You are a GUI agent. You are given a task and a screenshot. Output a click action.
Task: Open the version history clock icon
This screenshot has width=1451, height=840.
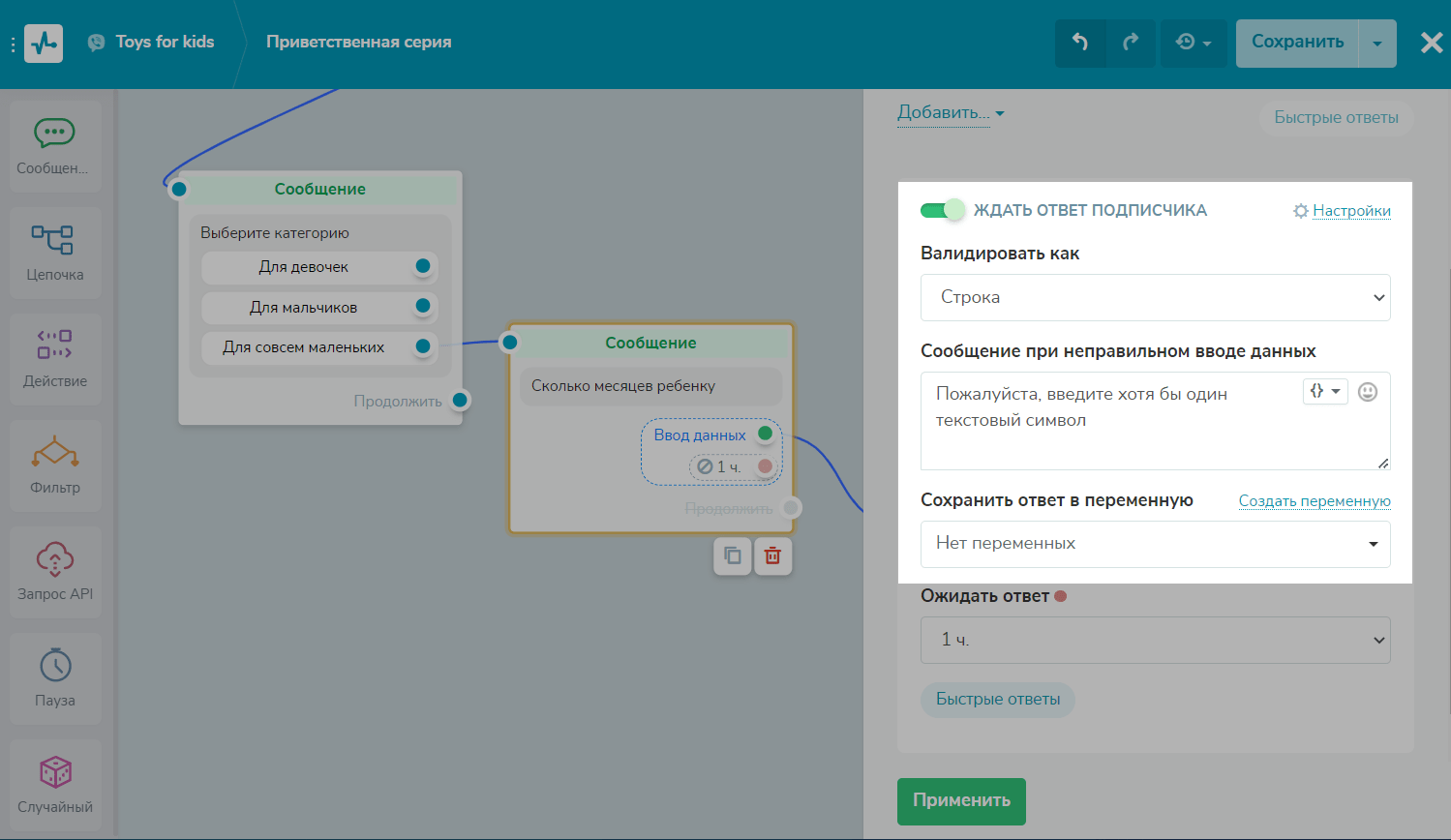[x=1193, y=43]
